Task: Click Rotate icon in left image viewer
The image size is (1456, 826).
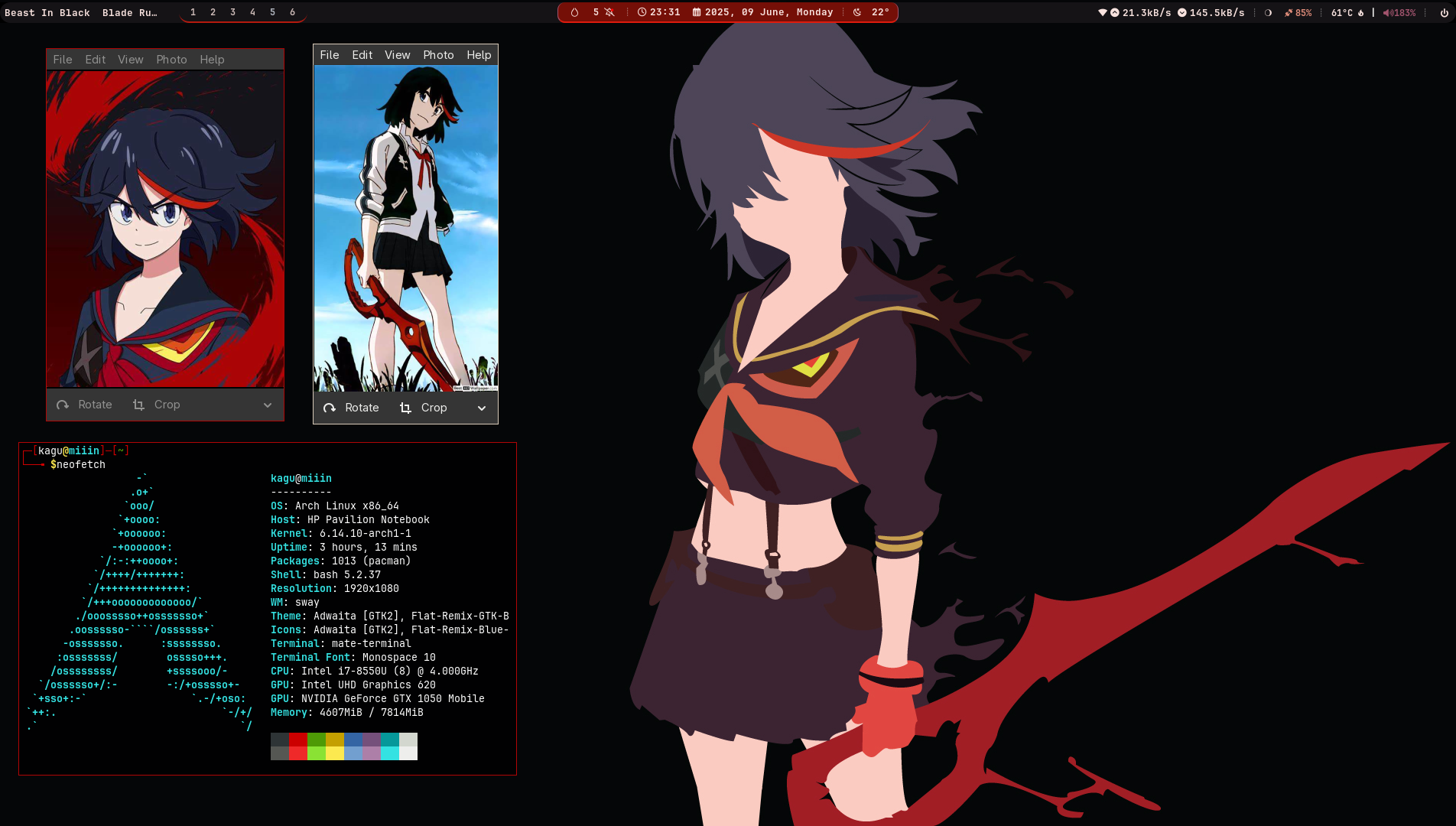Action: click(63, 405)
